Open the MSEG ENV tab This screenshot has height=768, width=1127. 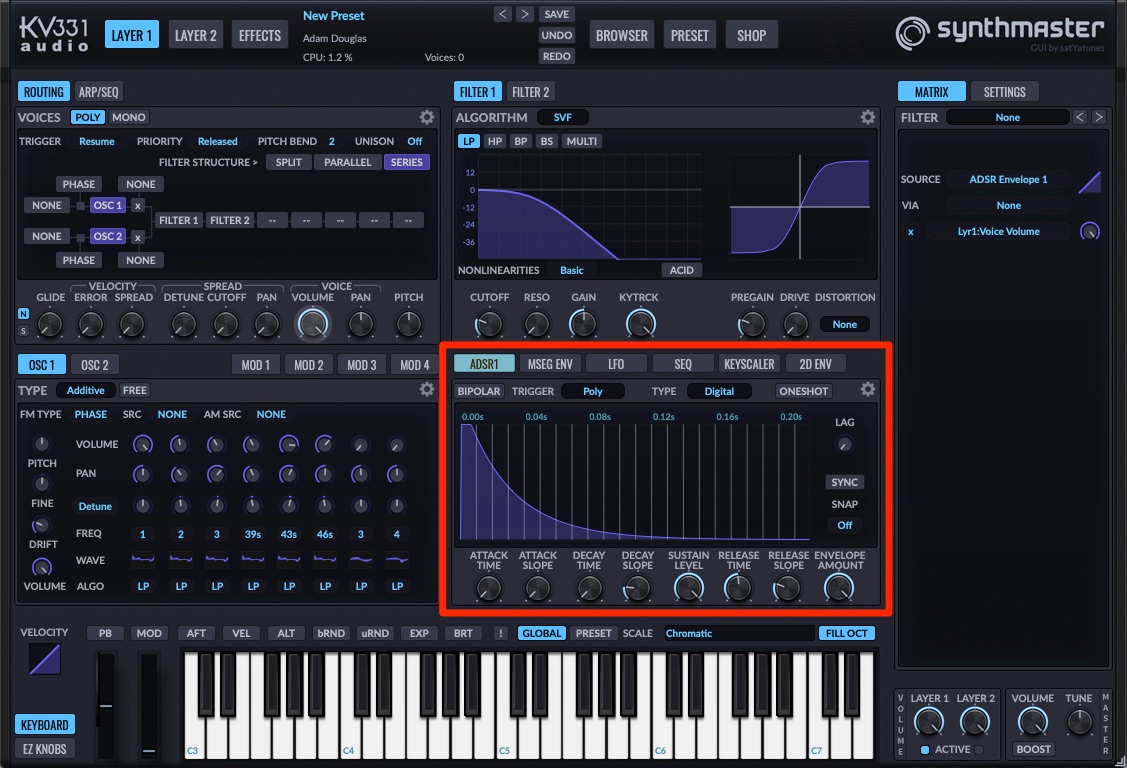pos(550,364)
